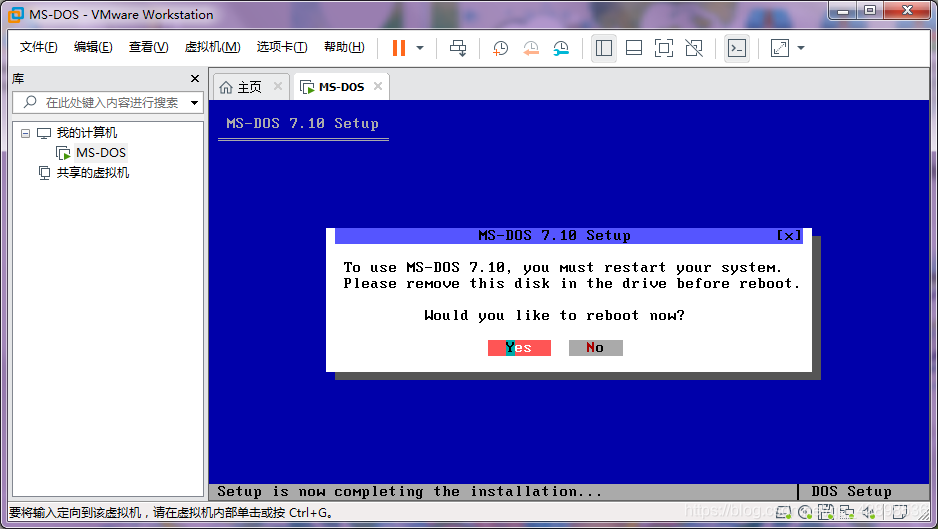938x529 pixels.
Task: Select MS-DOS VM in library tree
Action: point(100,153)
